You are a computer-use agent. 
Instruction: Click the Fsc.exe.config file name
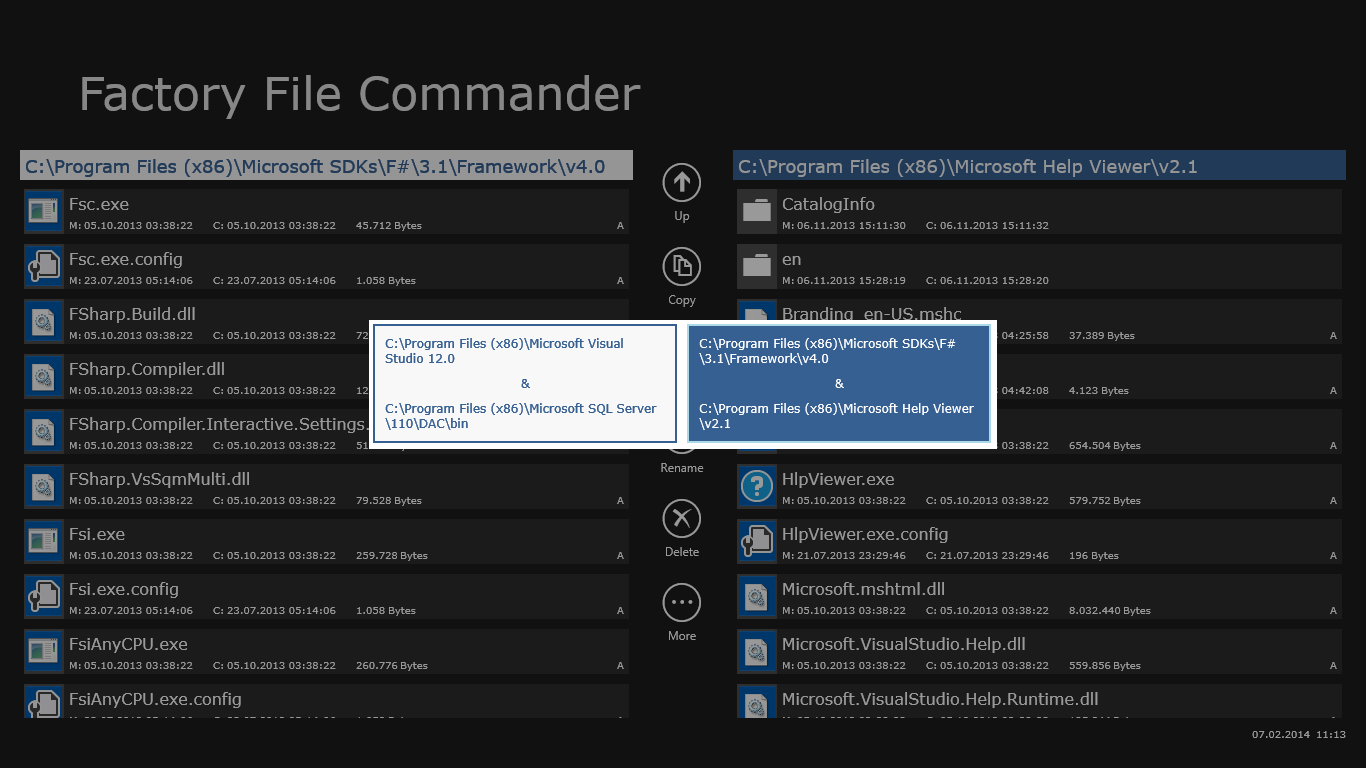click(126, 260)
